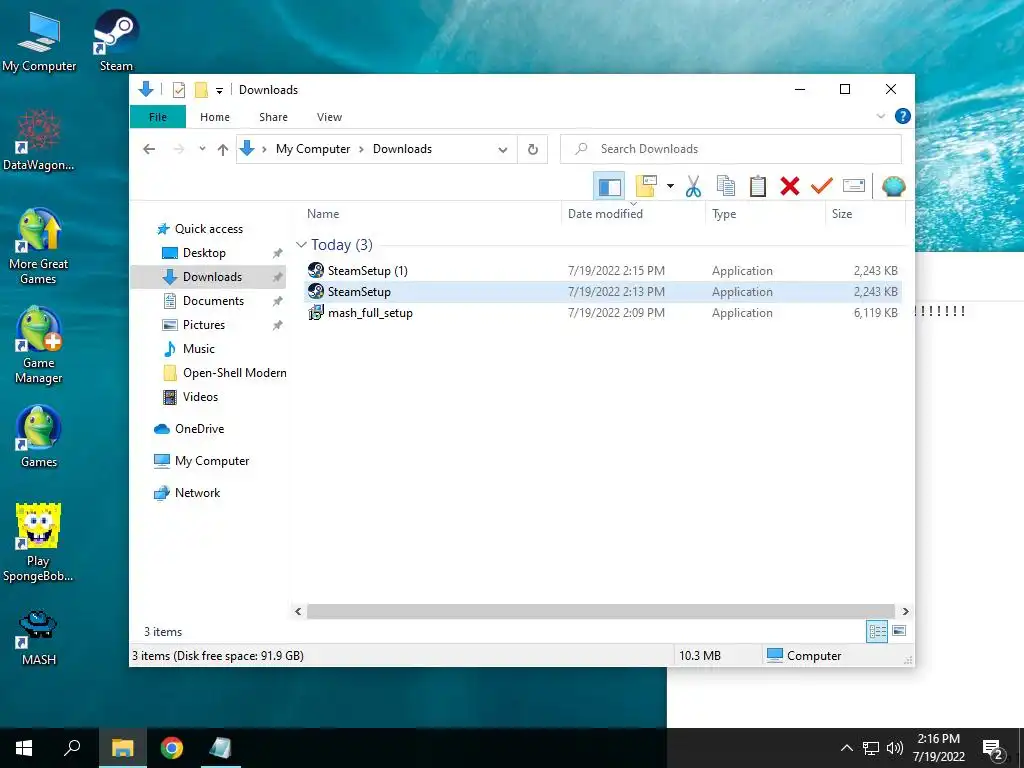Select OneDrive in navigation pane
The image size is (1024, 768).
[189, 429]
